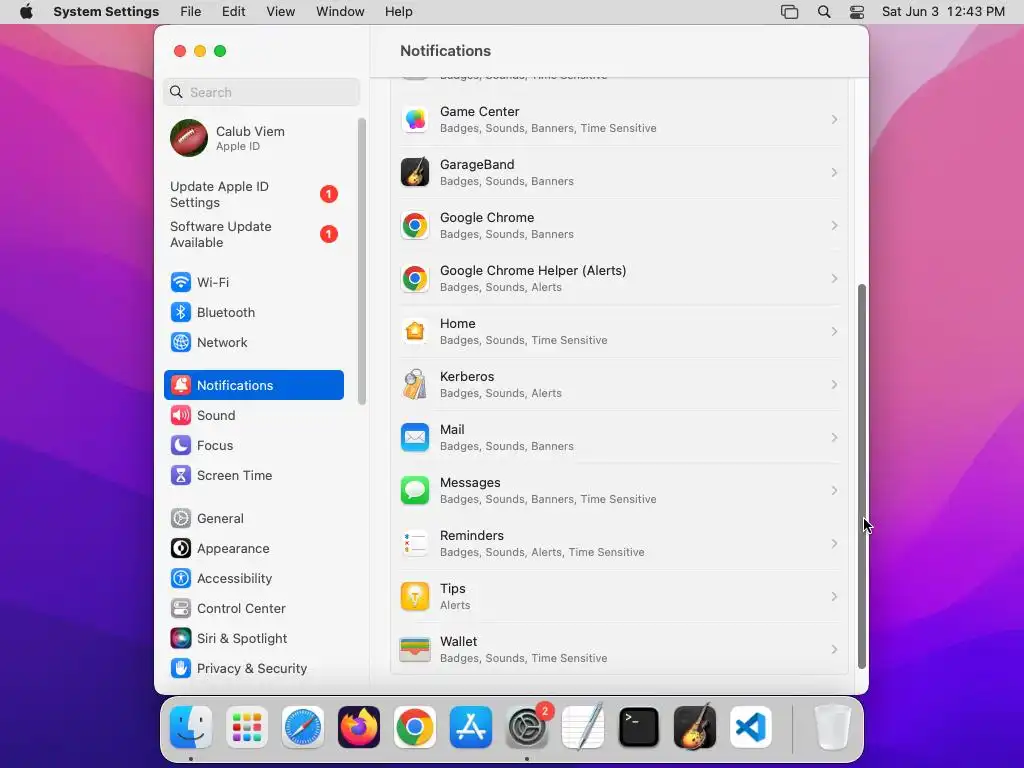The width and height of the screenshot is (1024, 768).
Task: Select Notifications in the sidebar
Action: tap(254, 385)
